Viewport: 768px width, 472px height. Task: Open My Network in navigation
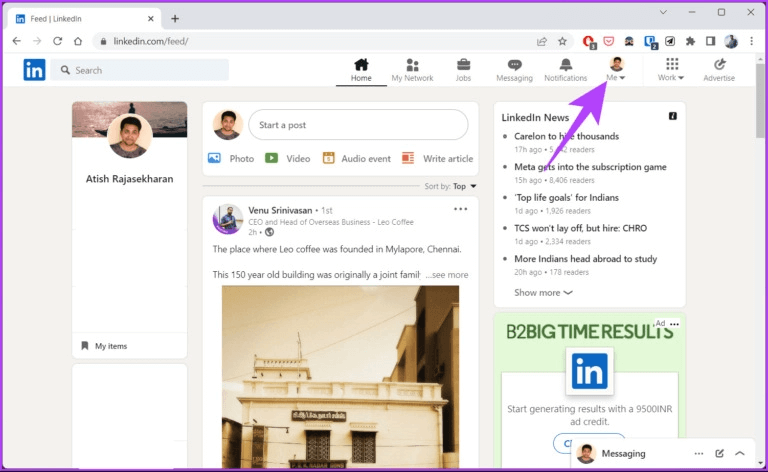point(412,70)
